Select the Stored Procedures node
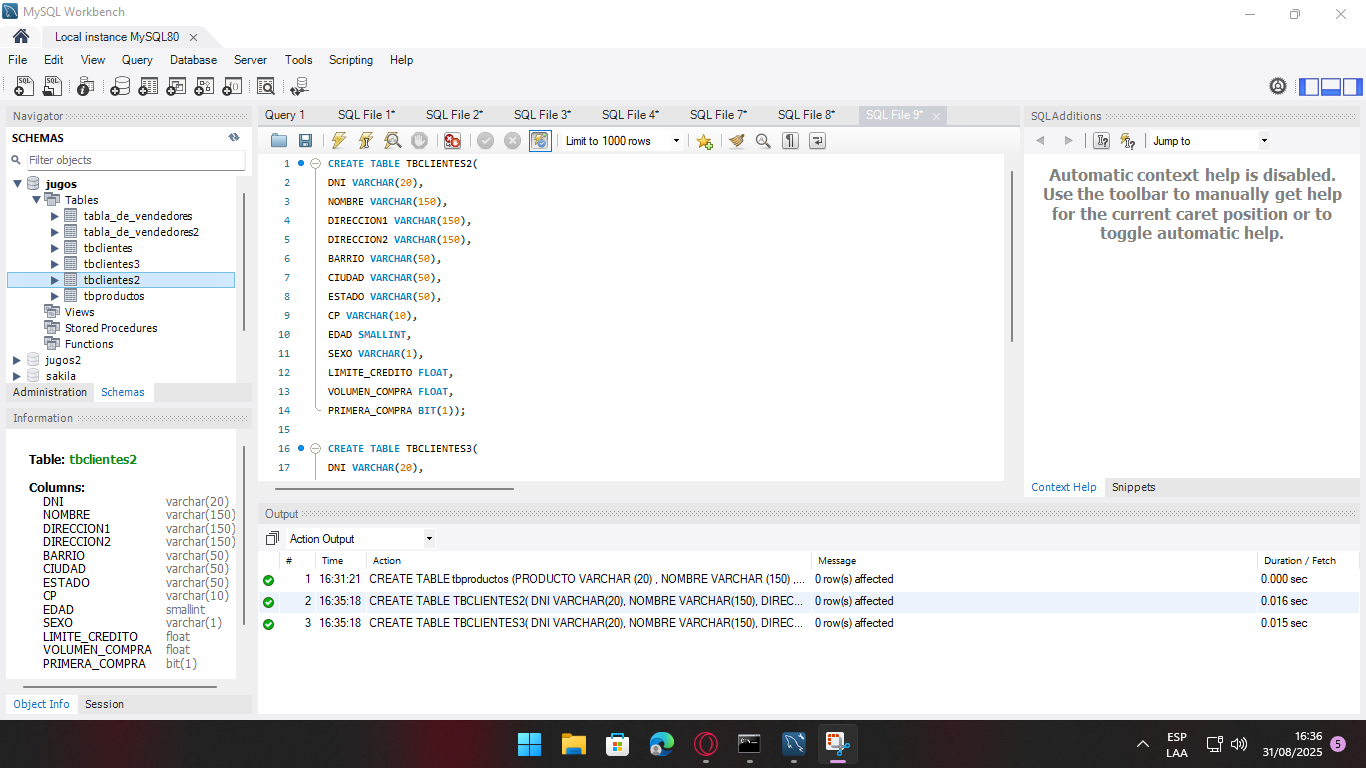 111,328
